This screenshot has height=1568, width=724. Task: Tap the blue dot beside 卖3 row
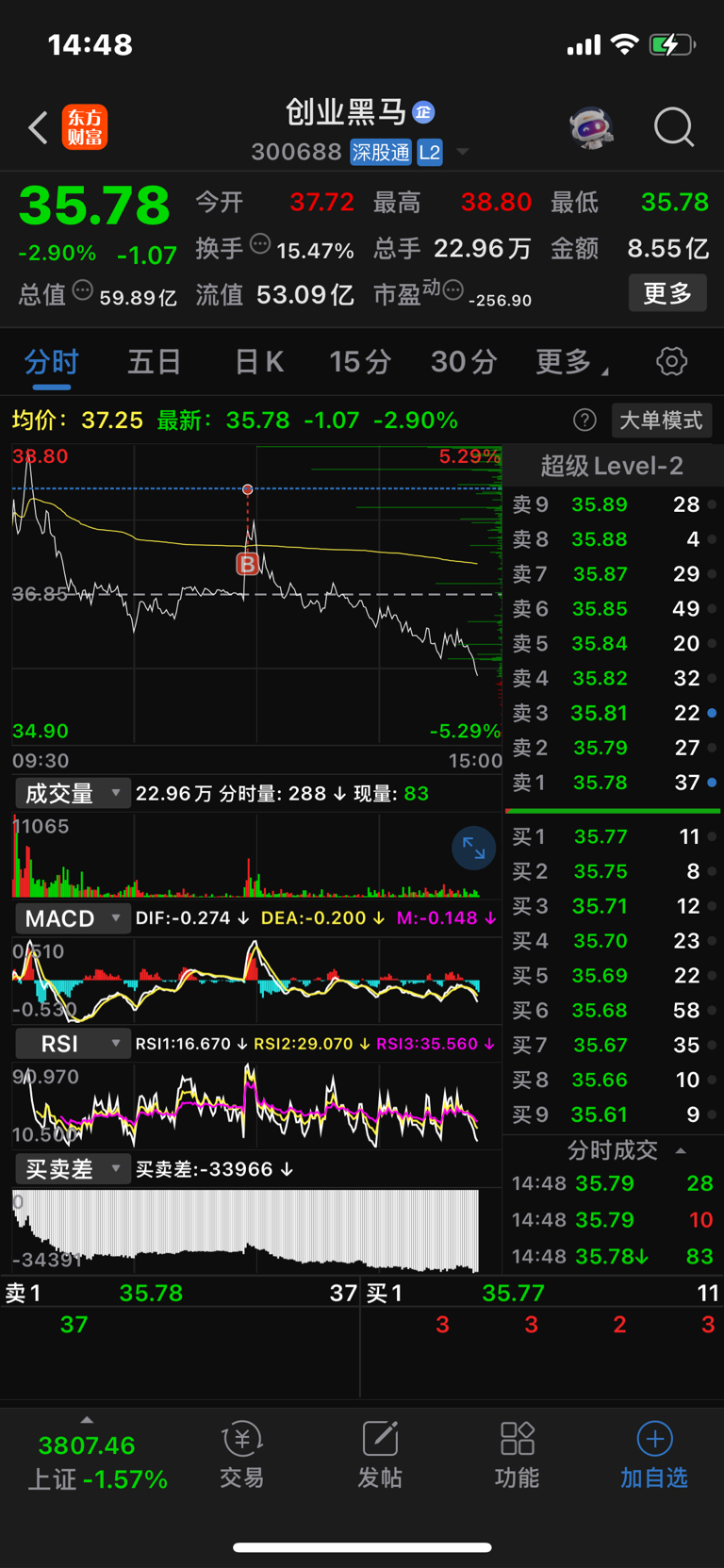click(712, 713)
